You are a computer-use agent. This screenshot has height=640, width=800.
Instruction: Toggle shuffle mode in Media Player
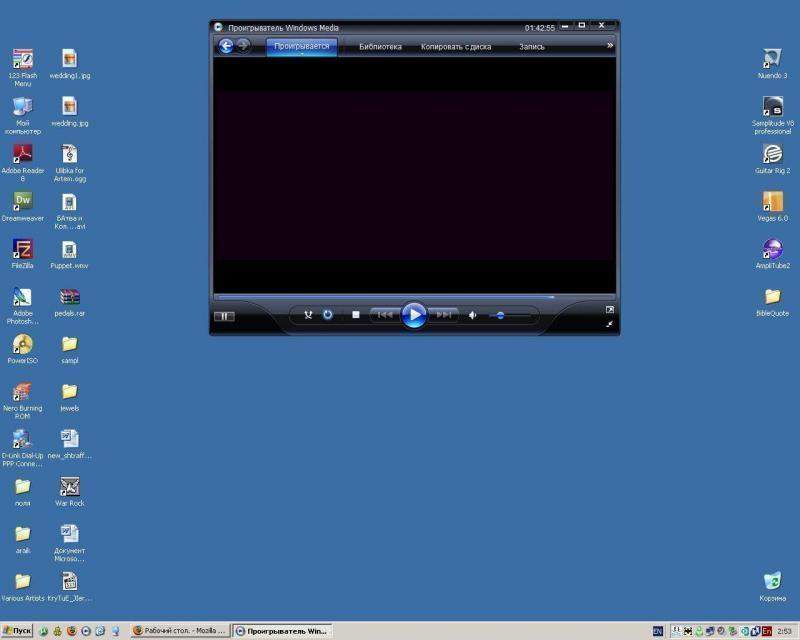click(x=308, y=315)
